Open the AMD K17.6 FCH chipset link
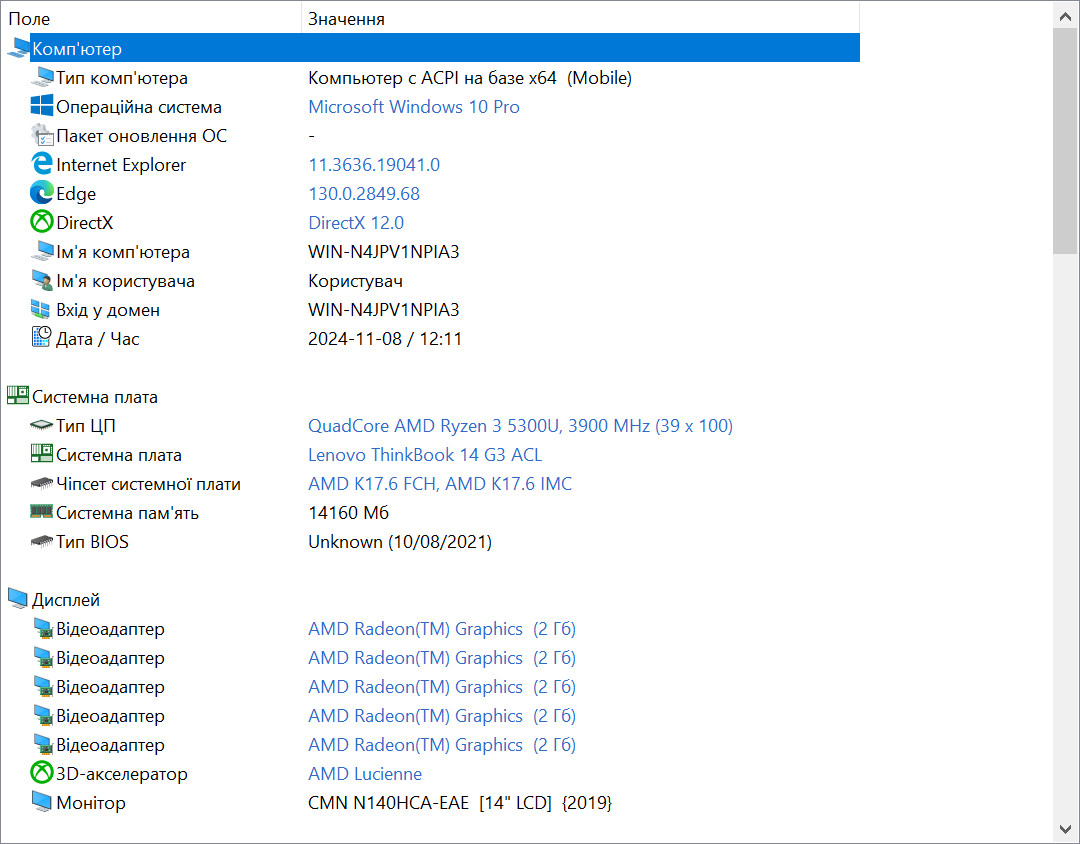The width and height of the screenshot is (1080, 844). [439, 484]
